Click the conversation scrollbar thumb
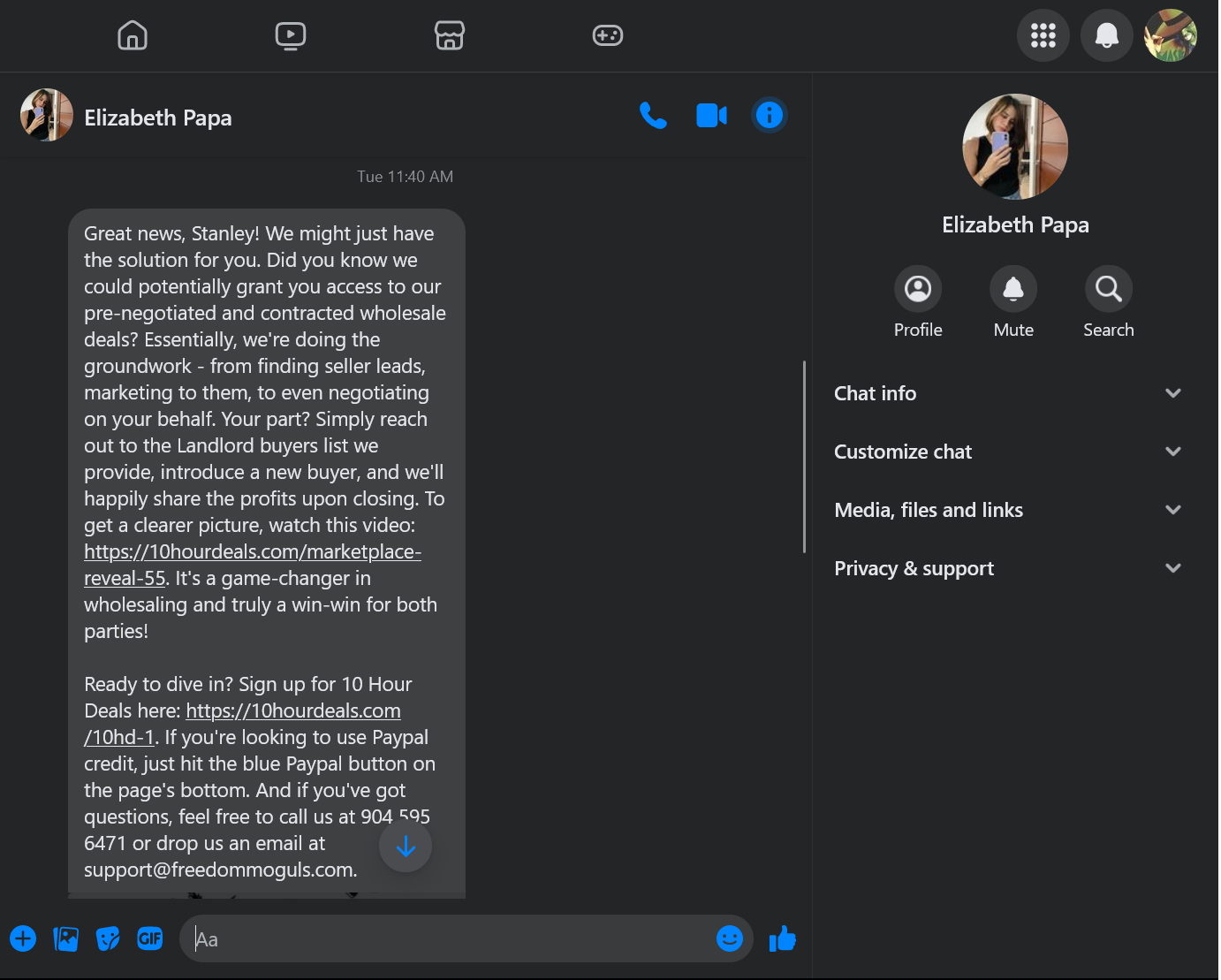Image resolution: width=1221 pixels, height=980 pixels. click(x=804, y=456)
